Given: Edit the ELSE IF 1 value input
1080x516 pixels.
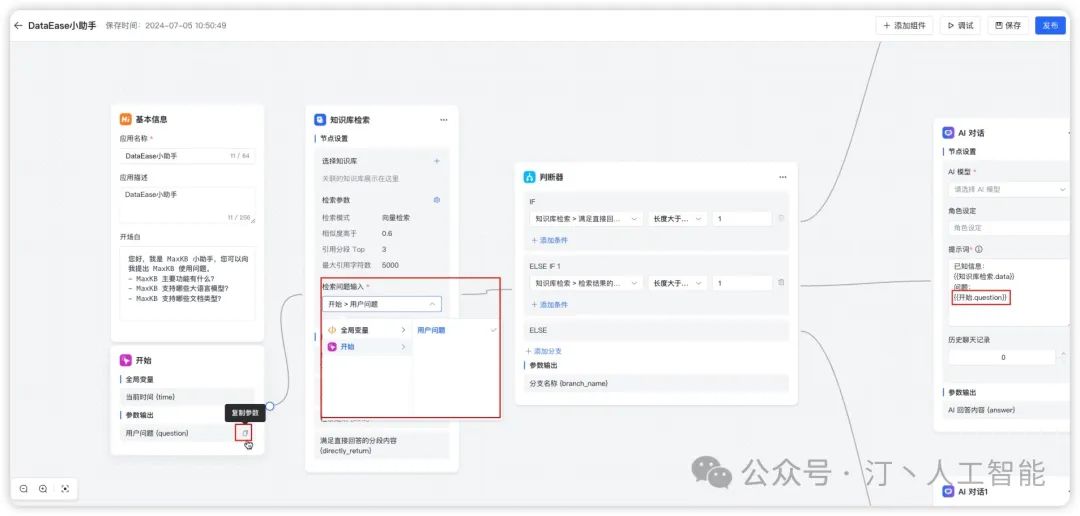Looking at the screenshot, I should 742,282.
